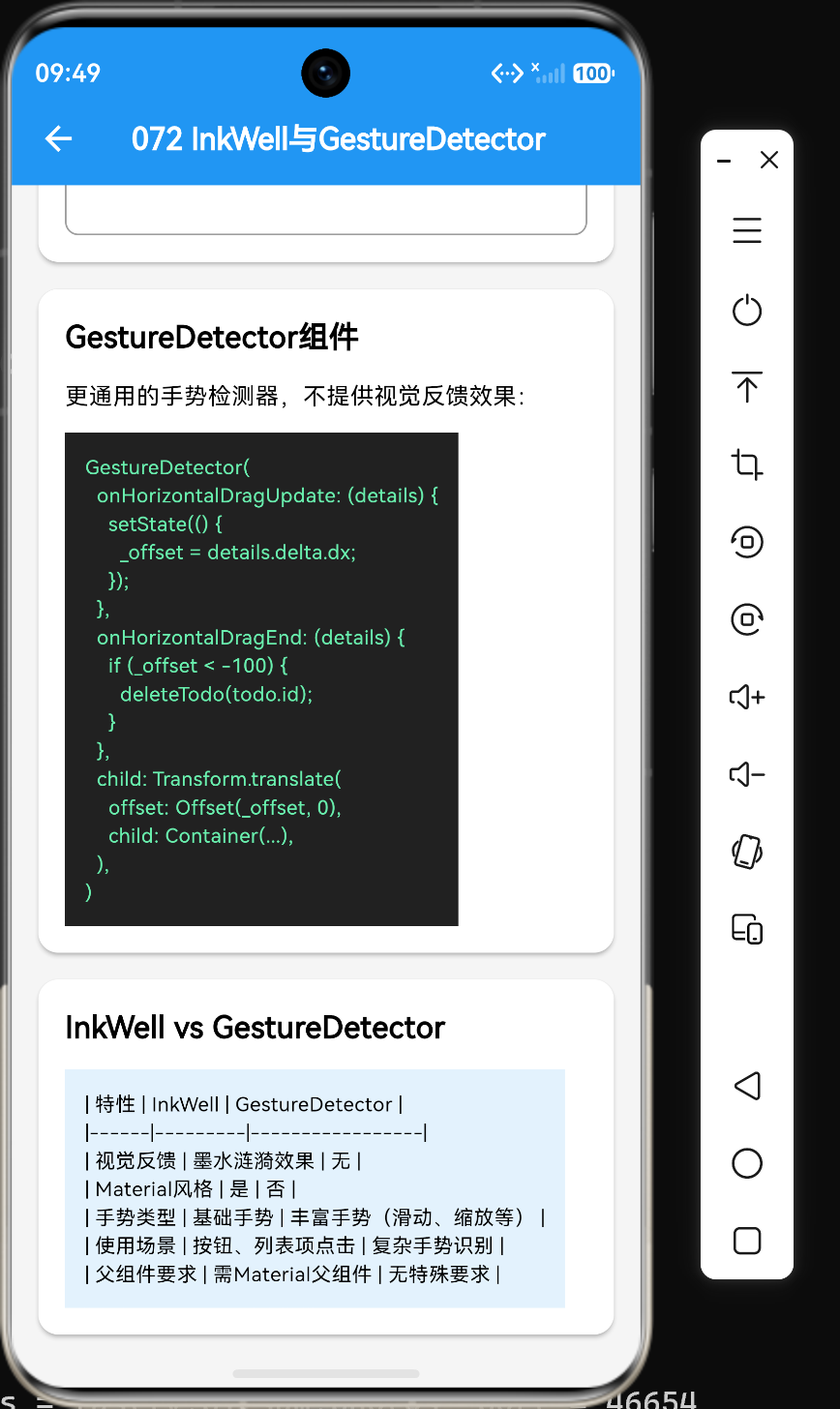
Task: Tap the 09:49 clock in status bar
Action: click(x=68, y=74)
